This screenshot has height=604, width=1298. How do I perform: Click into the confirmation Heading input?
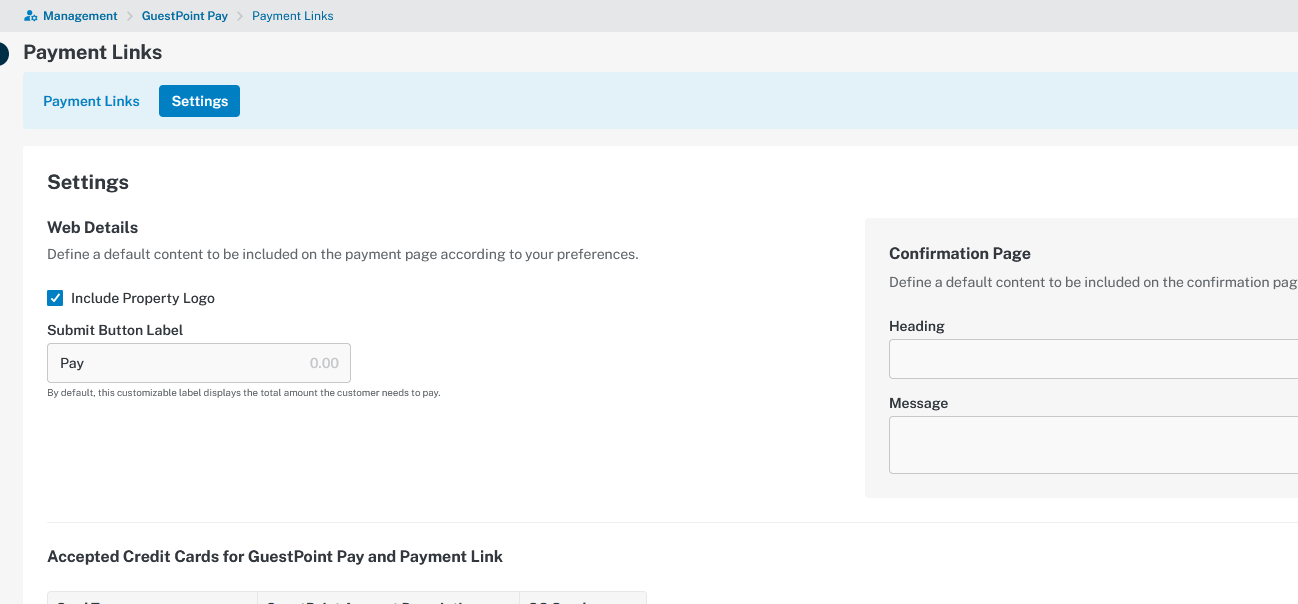tap(1092, 358)
